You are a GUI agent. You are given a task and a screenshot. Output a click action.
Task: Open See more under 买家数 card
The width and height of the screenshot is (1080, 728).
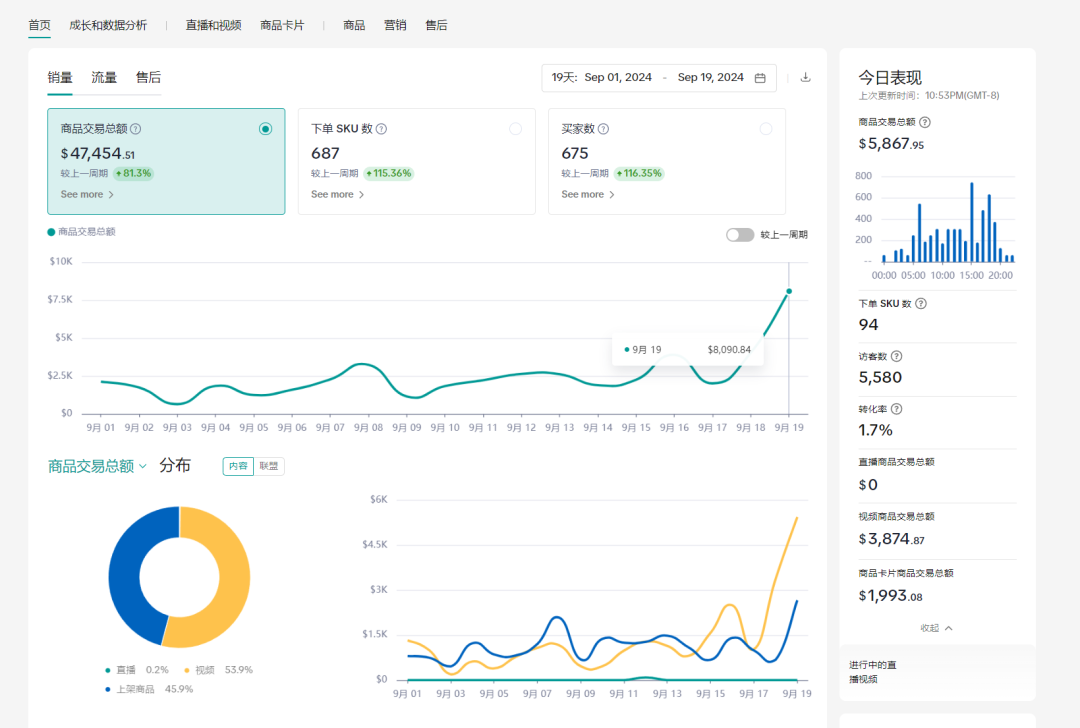[588, 194]
